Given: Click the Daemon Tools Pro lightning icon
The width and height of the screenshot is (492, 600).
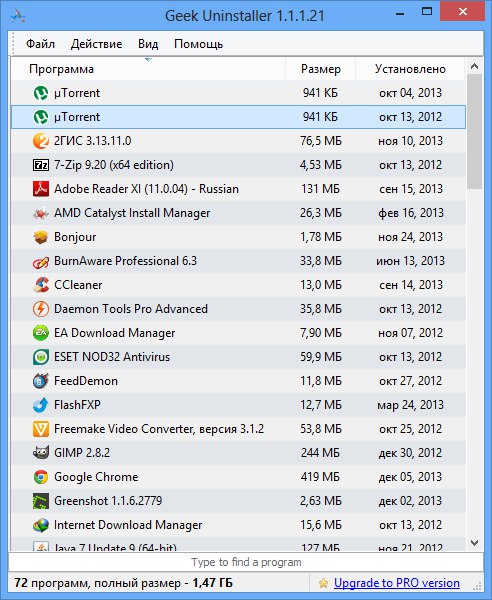Looking at the screenshot, I should (x=41, y=309).
